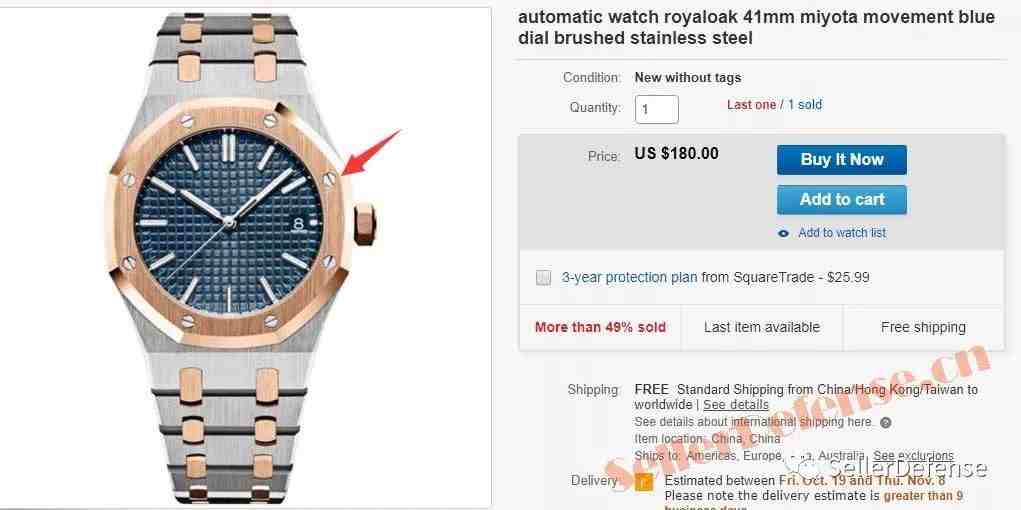The height and width of the screenshot is (510, 1021).
Task: Click the Add to cart button
Action: (841, 199)
